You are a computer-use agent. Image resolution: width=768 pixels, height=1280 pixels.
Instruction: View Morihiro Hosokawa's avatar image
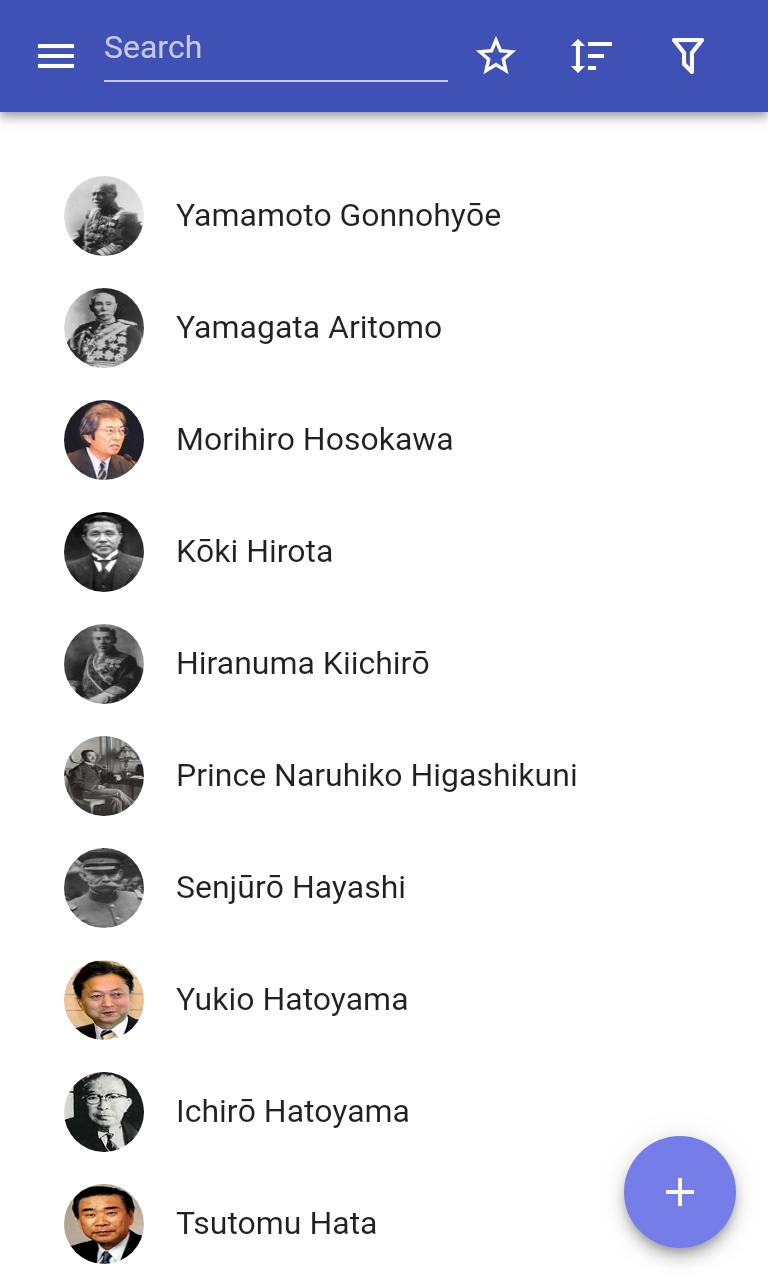pyautogui.click(x=104, y=440)
